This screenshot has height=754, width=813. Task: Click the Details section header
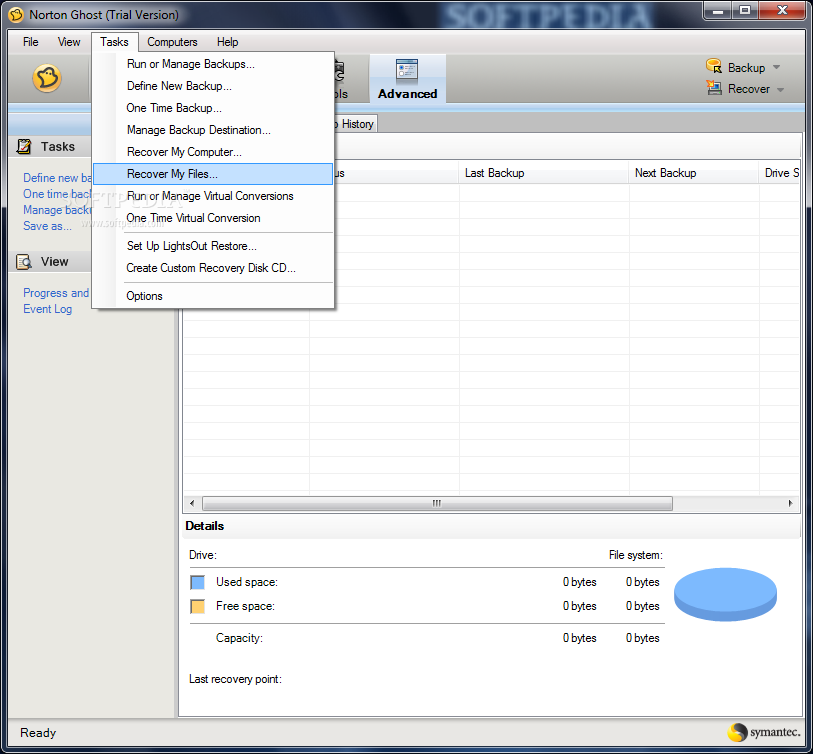205,526
